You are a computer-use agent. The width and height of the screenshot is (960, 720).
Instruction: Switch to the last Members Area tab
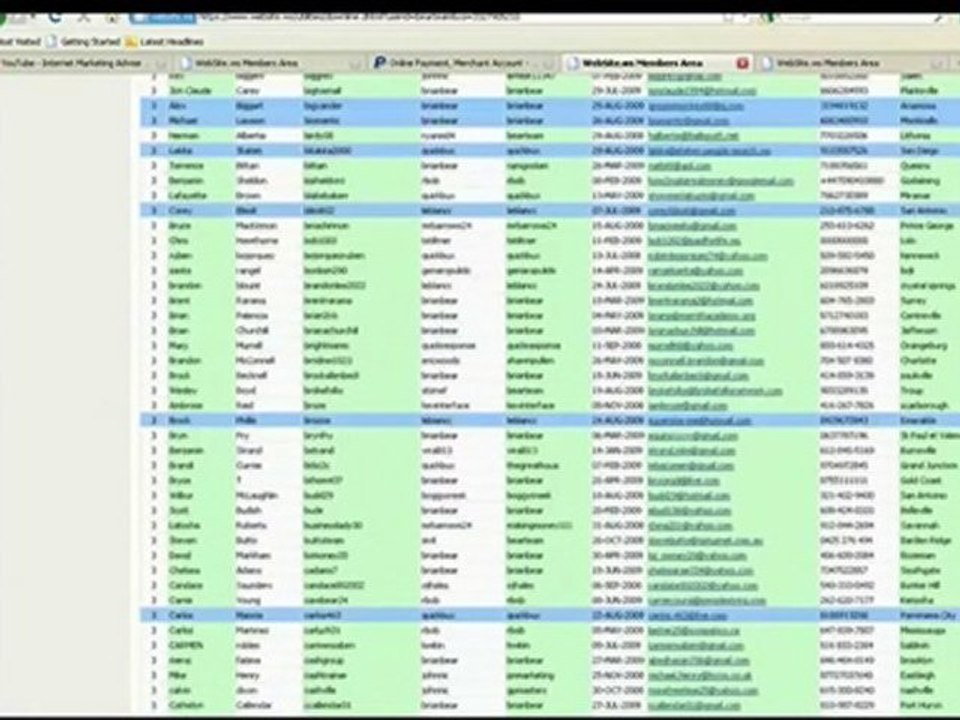(852, 63)
